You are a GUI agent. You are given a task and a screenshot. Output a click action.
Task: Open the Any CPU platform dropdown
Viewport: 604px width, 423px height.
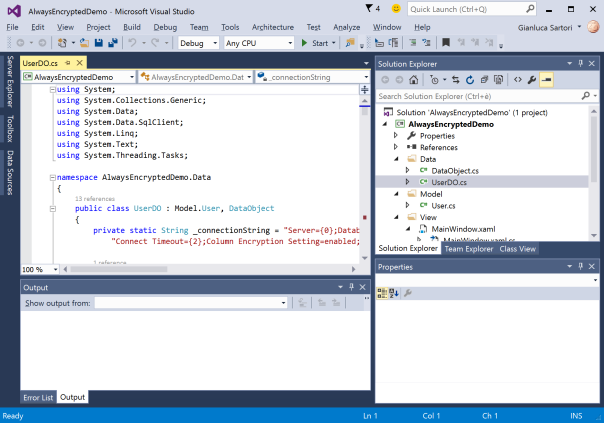258,43
